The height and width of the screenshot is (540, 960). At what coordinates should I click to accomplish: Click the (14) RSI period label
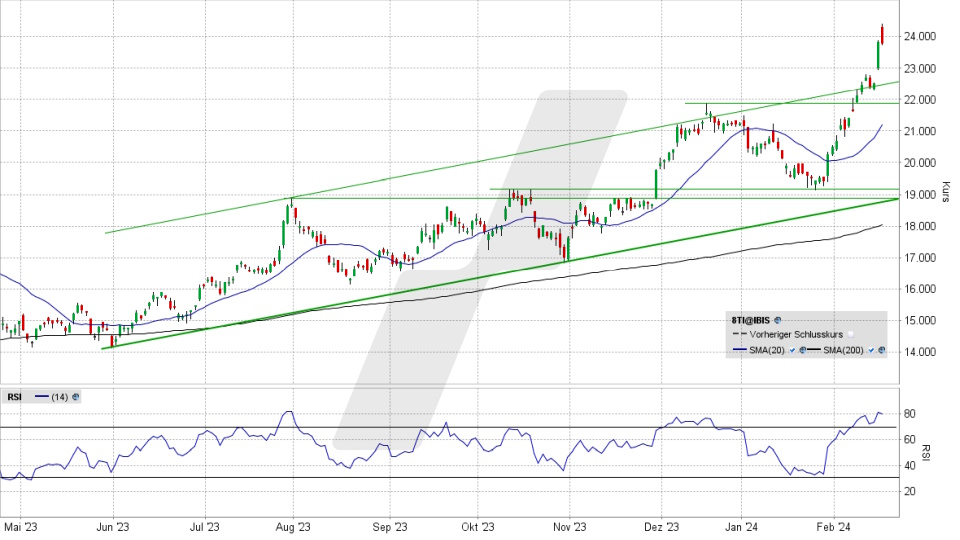[x=59, y=397]
